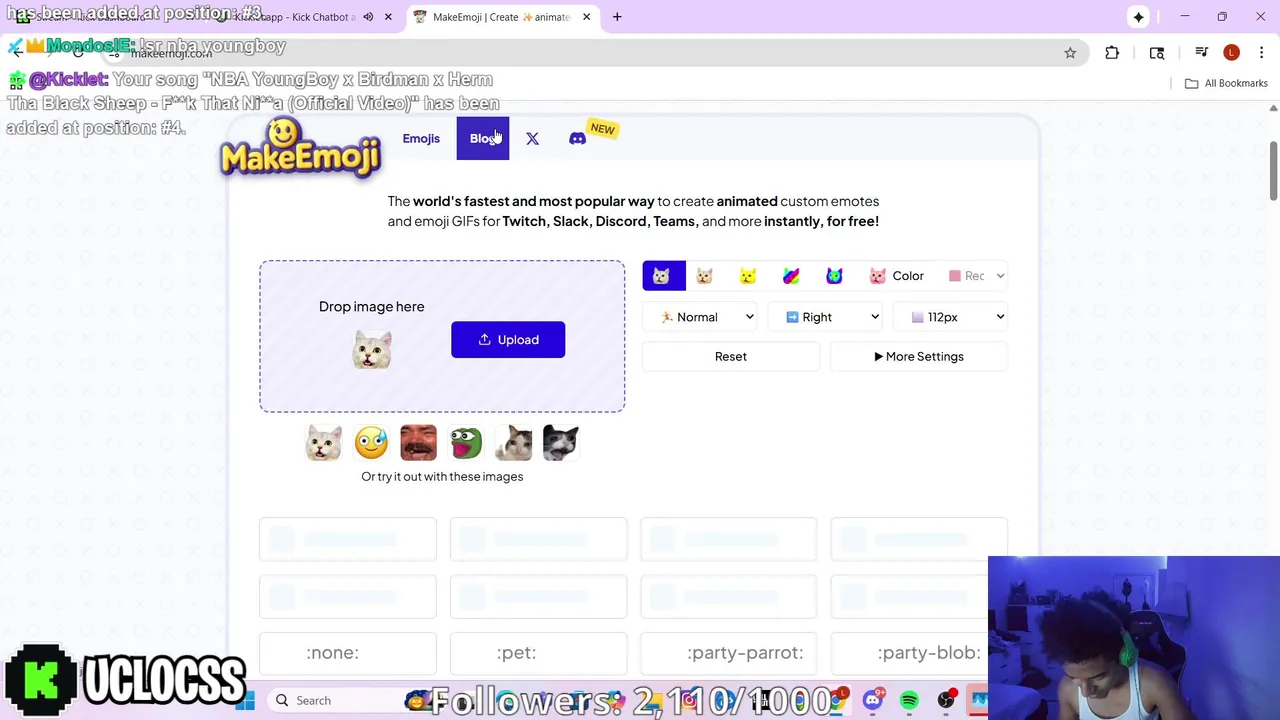The width and height of the screenshot is (1280, 720).
Task: Click the Reset button
Action: point(731,356)
